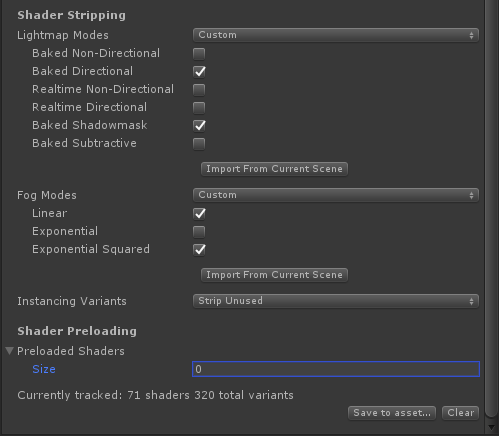Disable Linear fog mode checkbox

[x=199, y=214]
